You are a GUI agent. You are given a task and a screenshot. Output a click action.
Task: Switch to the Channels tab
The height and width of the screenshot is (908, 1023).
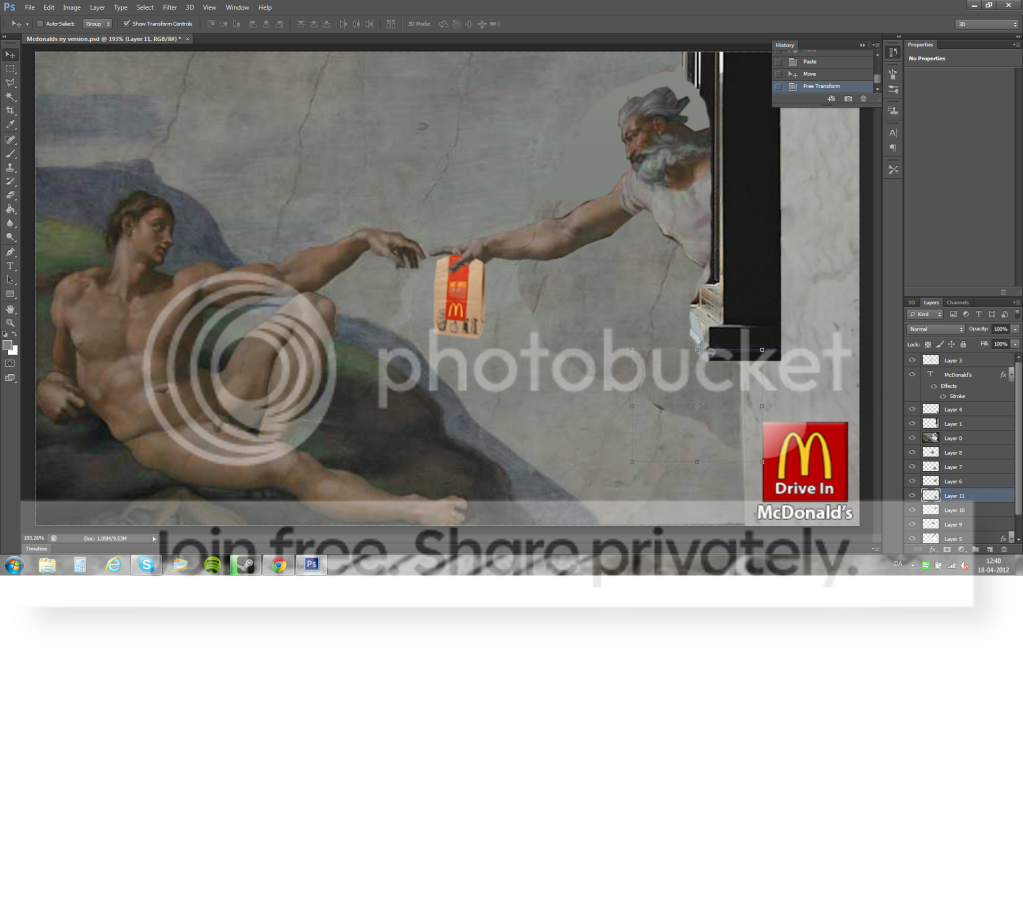(x=958, y=303)
